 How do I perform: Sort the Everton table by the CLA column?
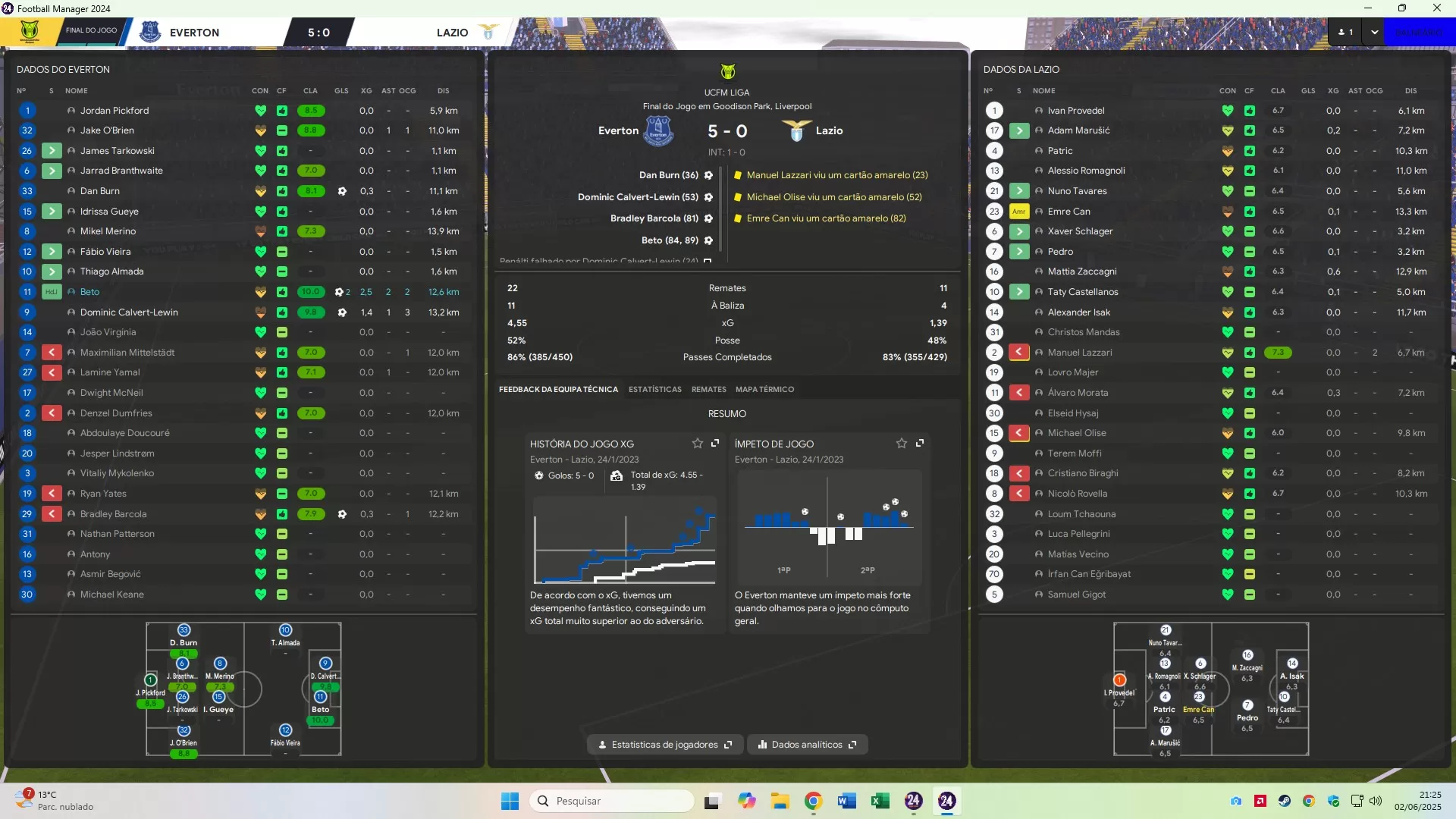click(x=310, y=91)
